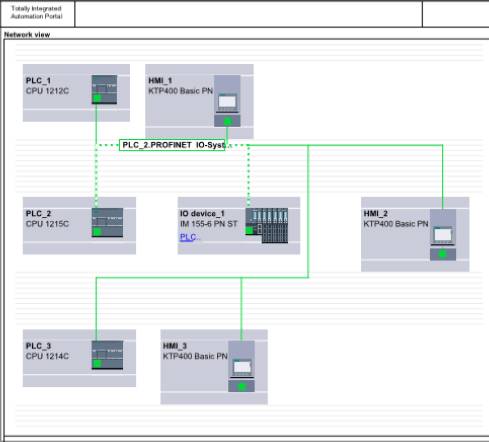Viewport: 489px width, 442px height.
Task: Click the green Ethernet port on PLC_1
Action: pos(97,98)
